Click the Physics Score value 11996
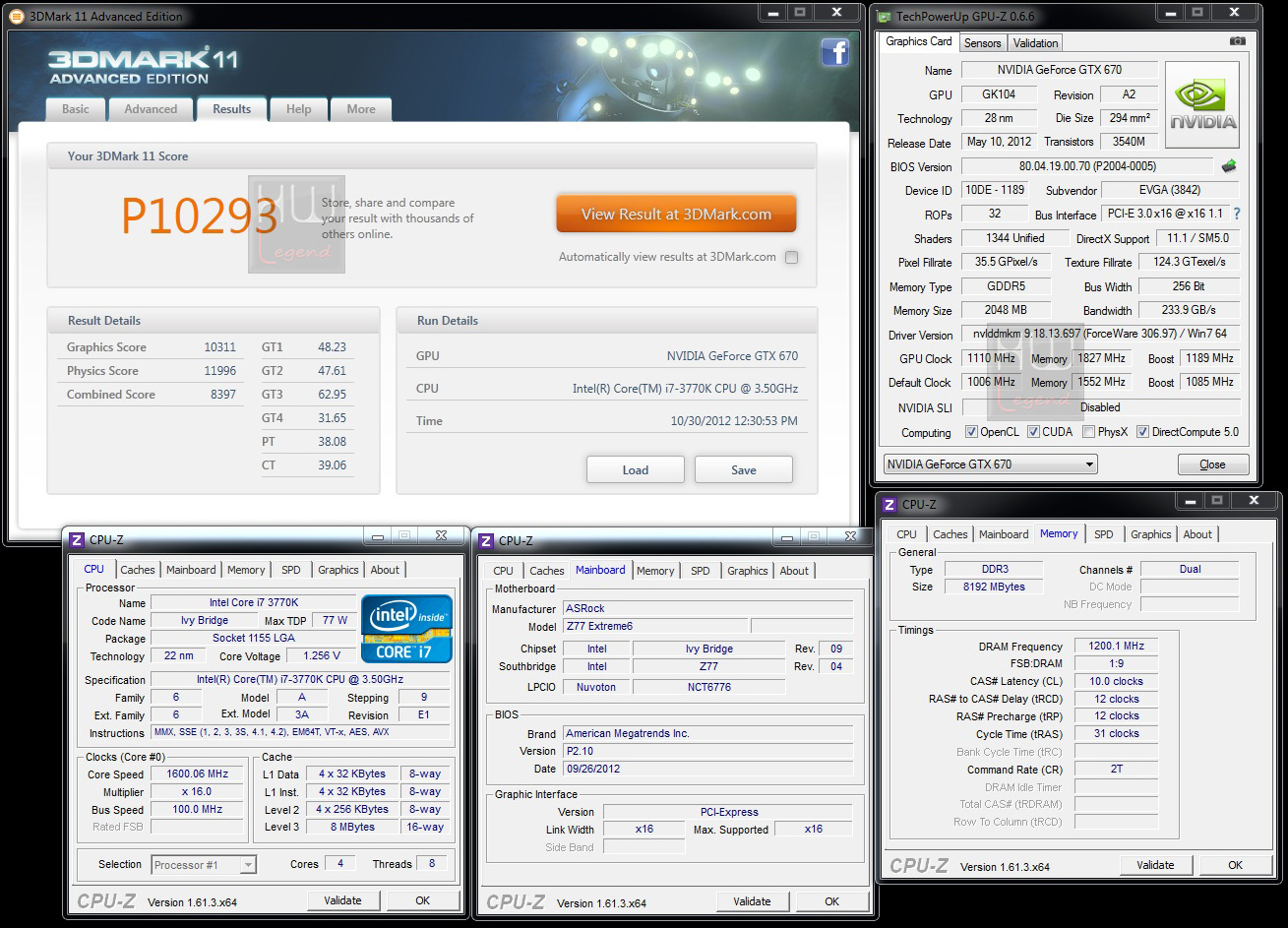 coord(219,371)
